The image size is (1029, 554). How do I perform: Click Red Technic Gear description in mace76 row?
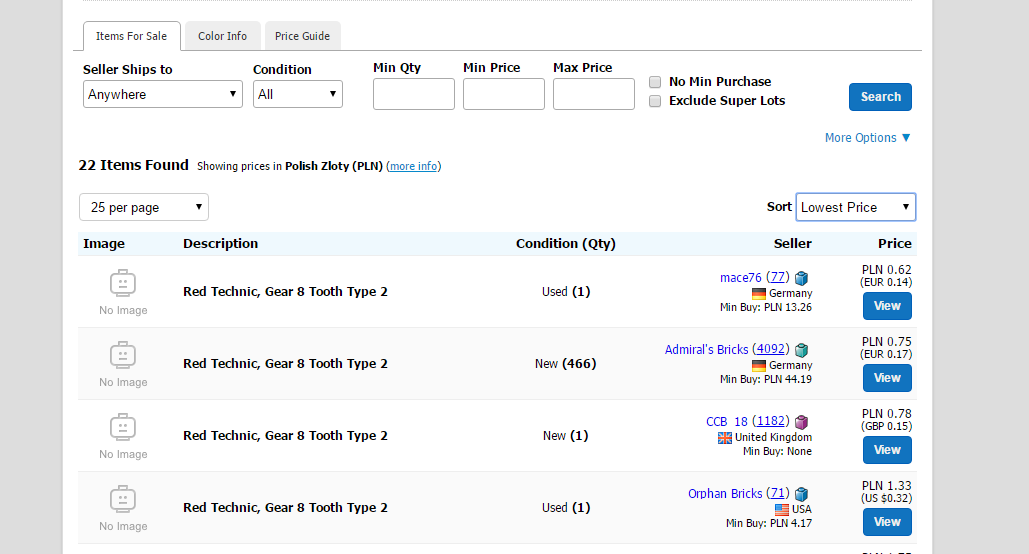(285, 291)
